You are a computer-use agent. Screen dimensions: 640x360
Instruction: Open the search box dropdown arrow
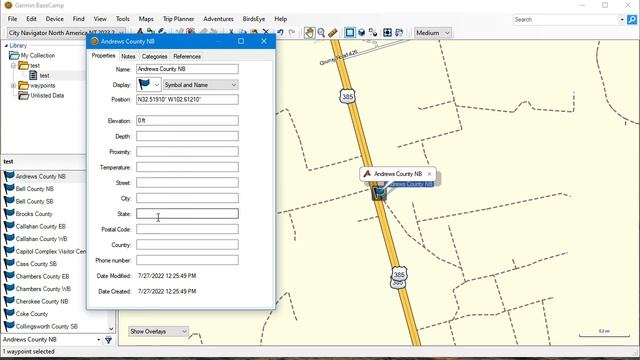click(622, 20)
